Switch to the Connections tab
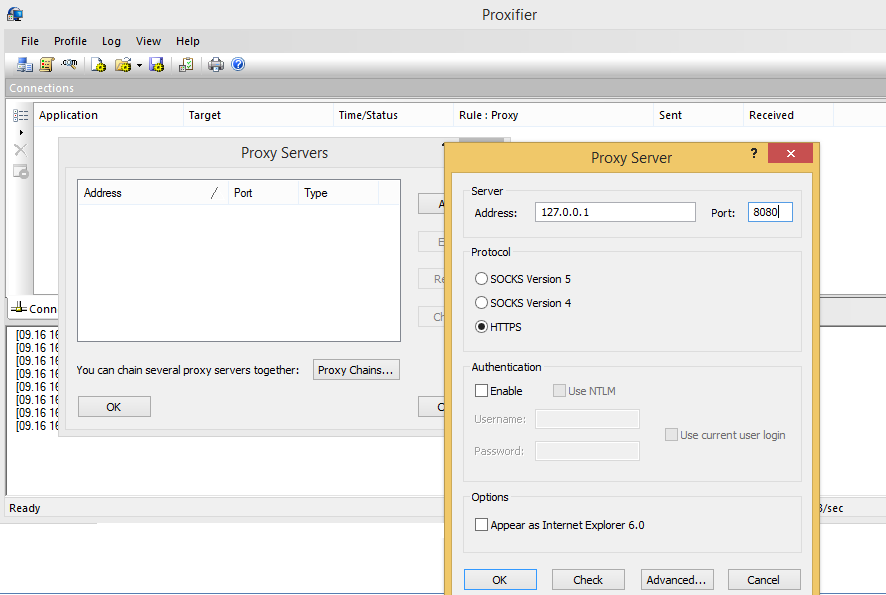This screenshot has width=886, height=595. click(x=33, y=308)
